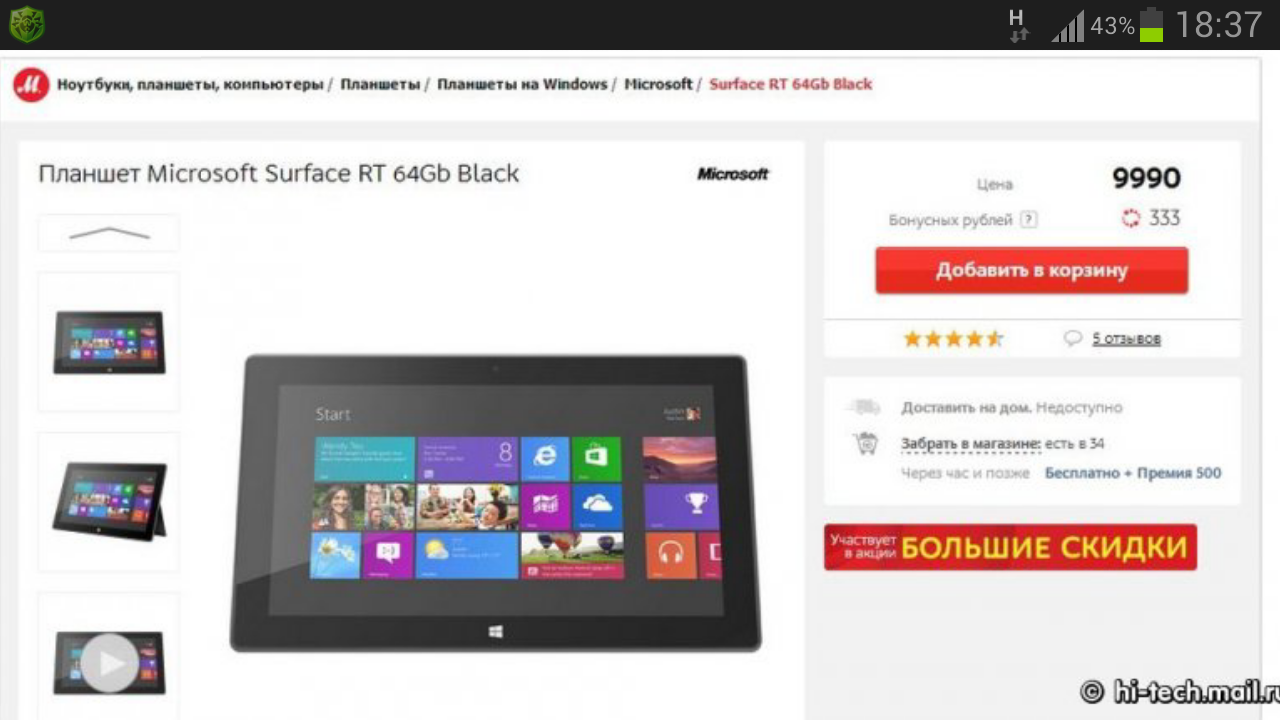Go to 'Ноутбуки, планшеты, компьютеры' breadcrumb
This screenshot has height=720, width=1280.
click(190, 85)
